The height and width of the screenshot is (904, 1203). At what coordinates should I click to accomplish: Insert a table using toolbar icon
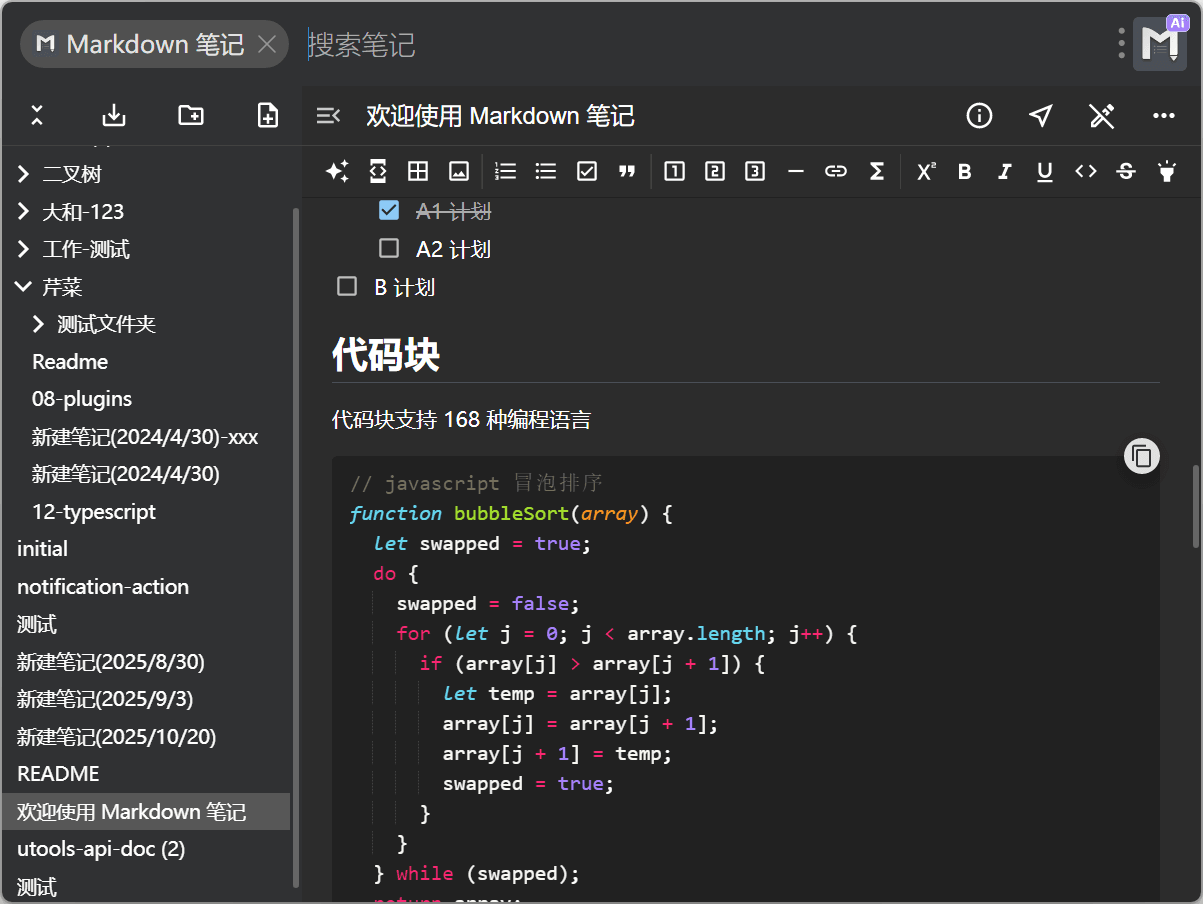click(x=418, y=171)
